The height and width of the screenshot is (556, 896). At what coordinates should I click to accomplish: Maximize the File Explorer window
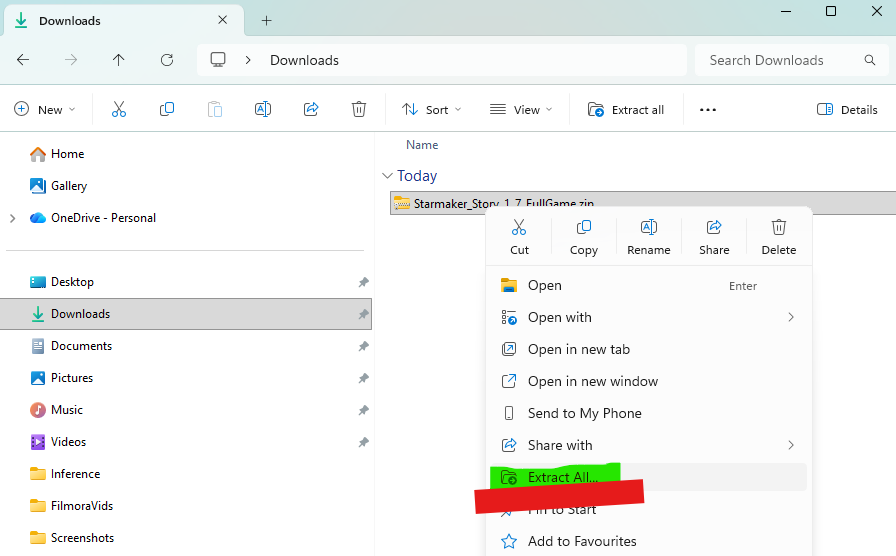[831, 11]
